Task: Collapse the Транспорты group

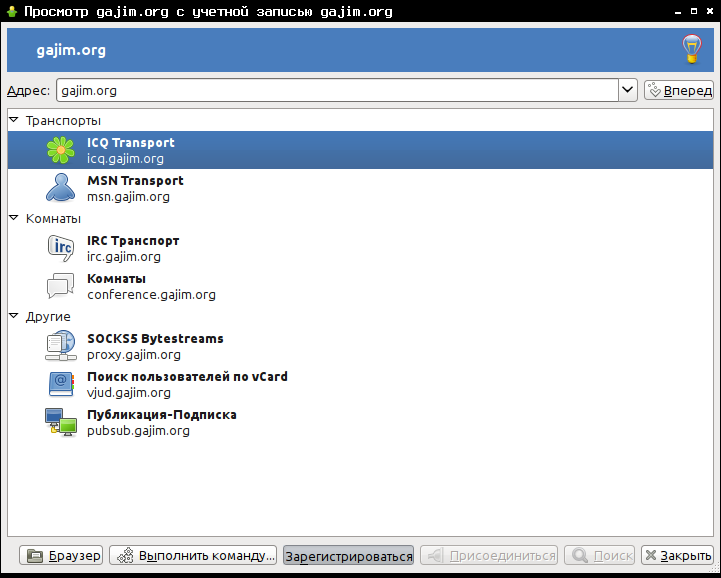Action: [14, 120]
